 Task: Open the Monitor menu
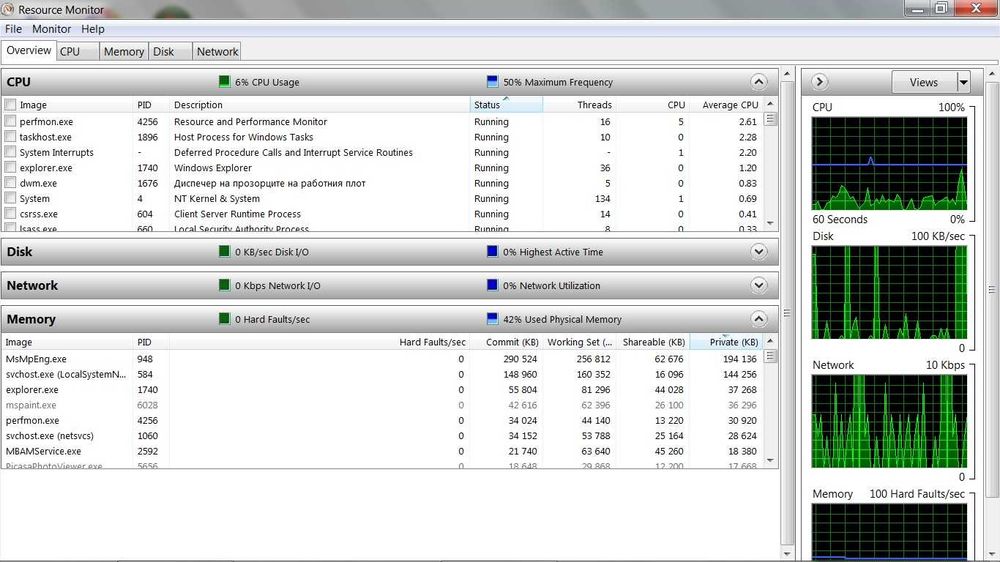[52, 29]
